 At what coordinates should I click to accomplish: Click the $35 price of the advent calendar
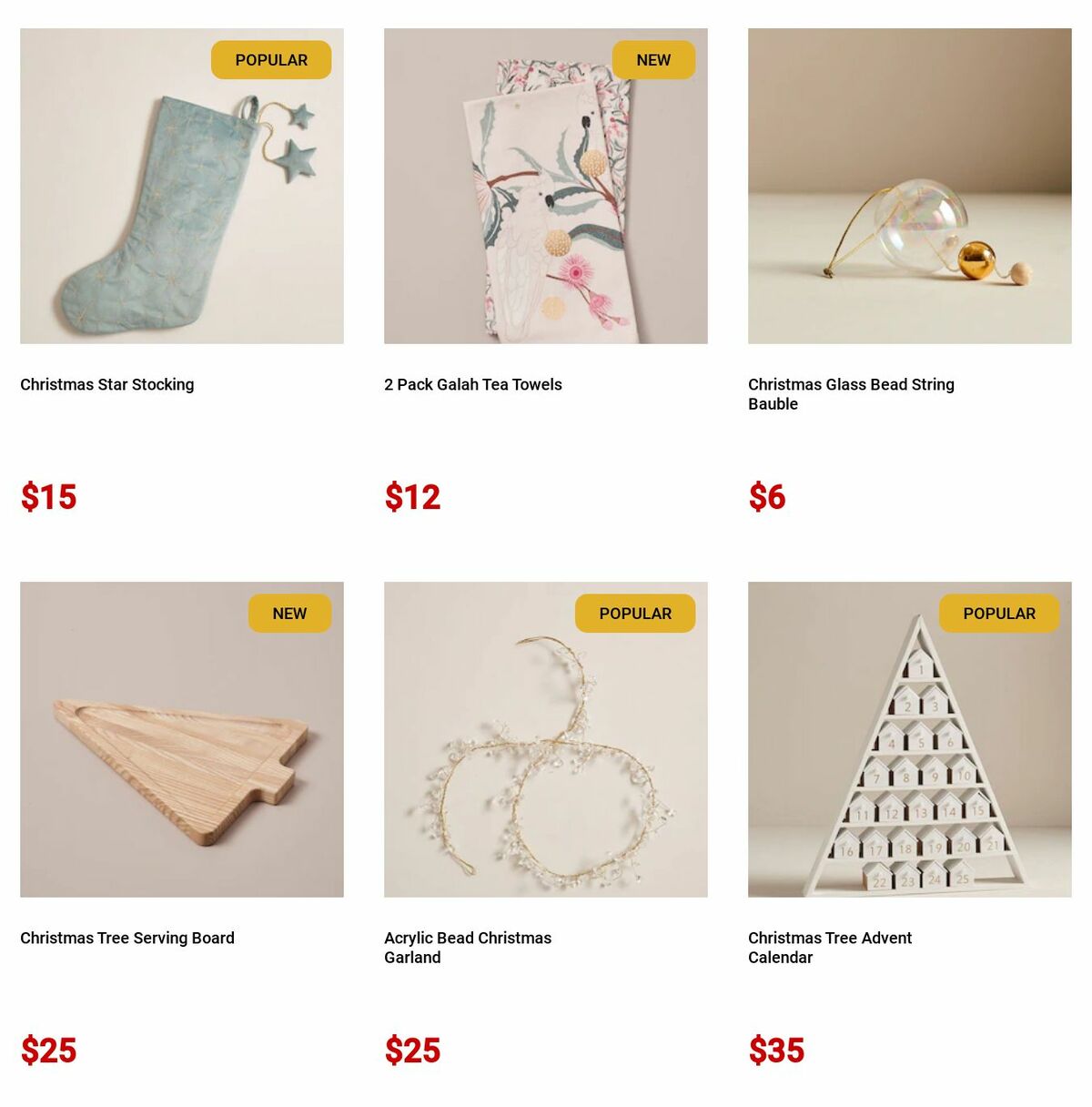777,1051
